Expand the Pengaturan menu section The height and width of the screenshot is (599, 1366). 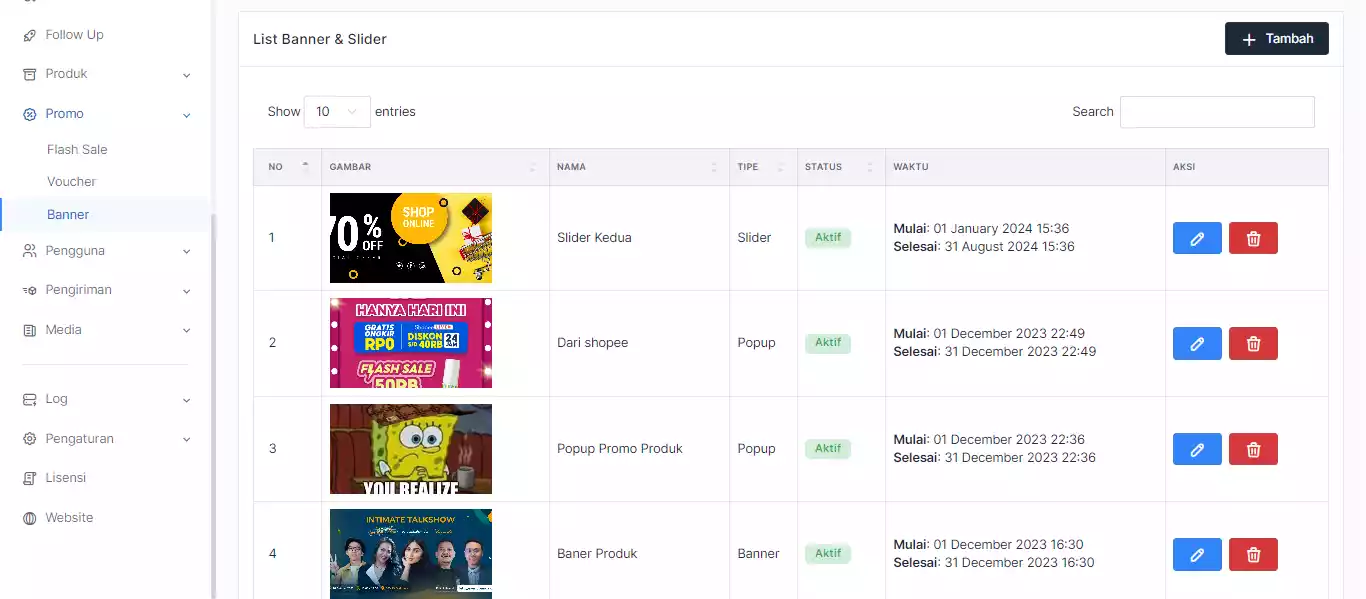(186, 439)
